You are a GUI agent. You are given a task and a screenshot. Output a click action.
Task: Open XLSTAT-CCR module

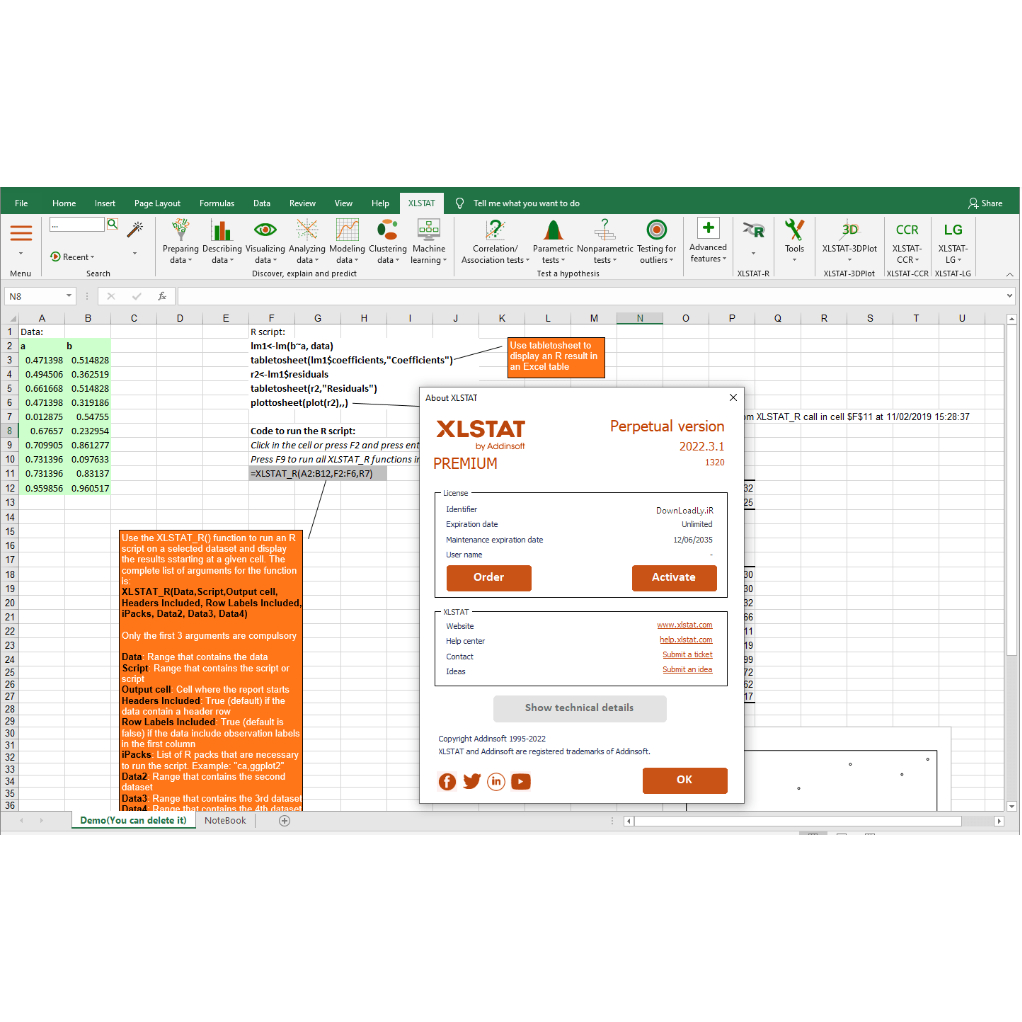tap(907, 242)
